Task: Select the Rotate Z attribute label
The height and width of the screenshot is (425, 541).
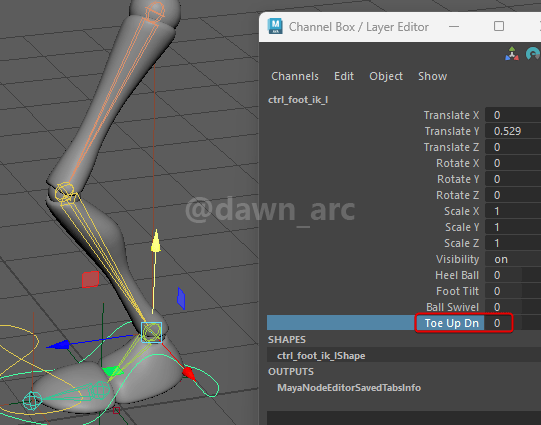Action: (458, 195)
